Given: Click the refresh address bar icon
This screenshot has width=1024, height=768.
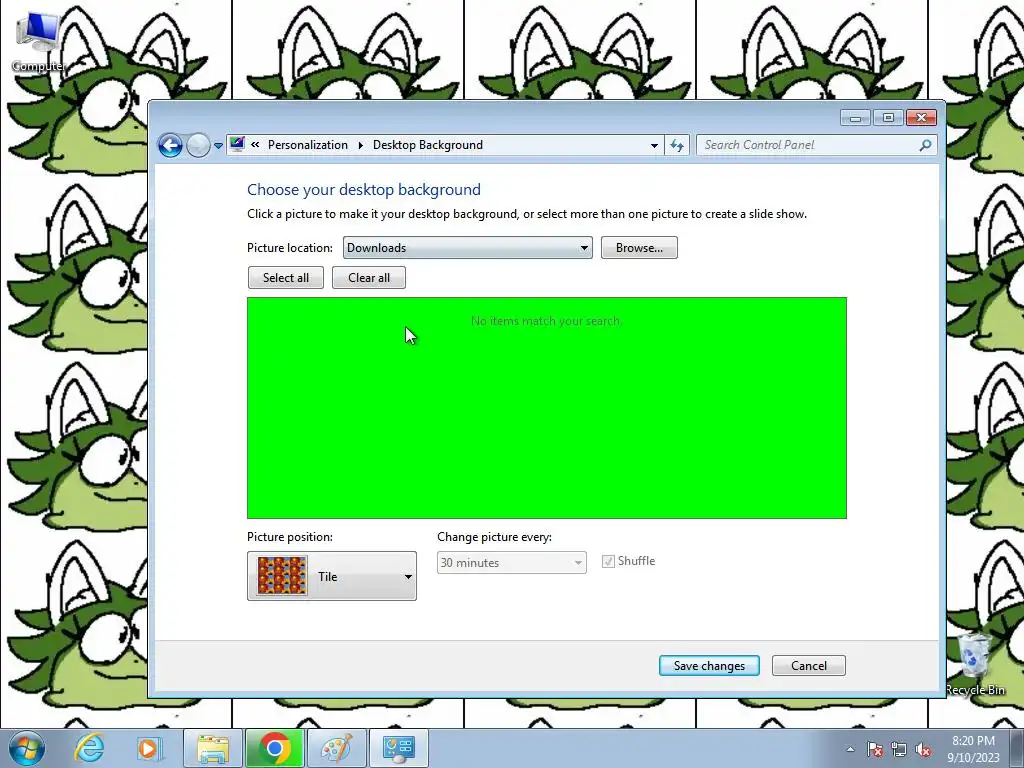Looking at the screenshot, I should click(677, 145).
